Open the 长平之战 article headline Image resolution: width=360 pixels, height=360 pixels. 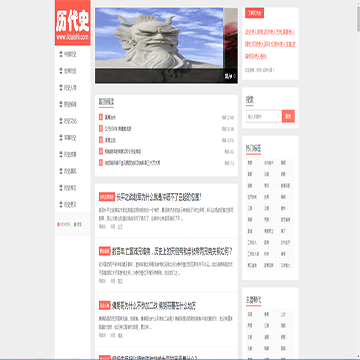(x=159, y=197)
